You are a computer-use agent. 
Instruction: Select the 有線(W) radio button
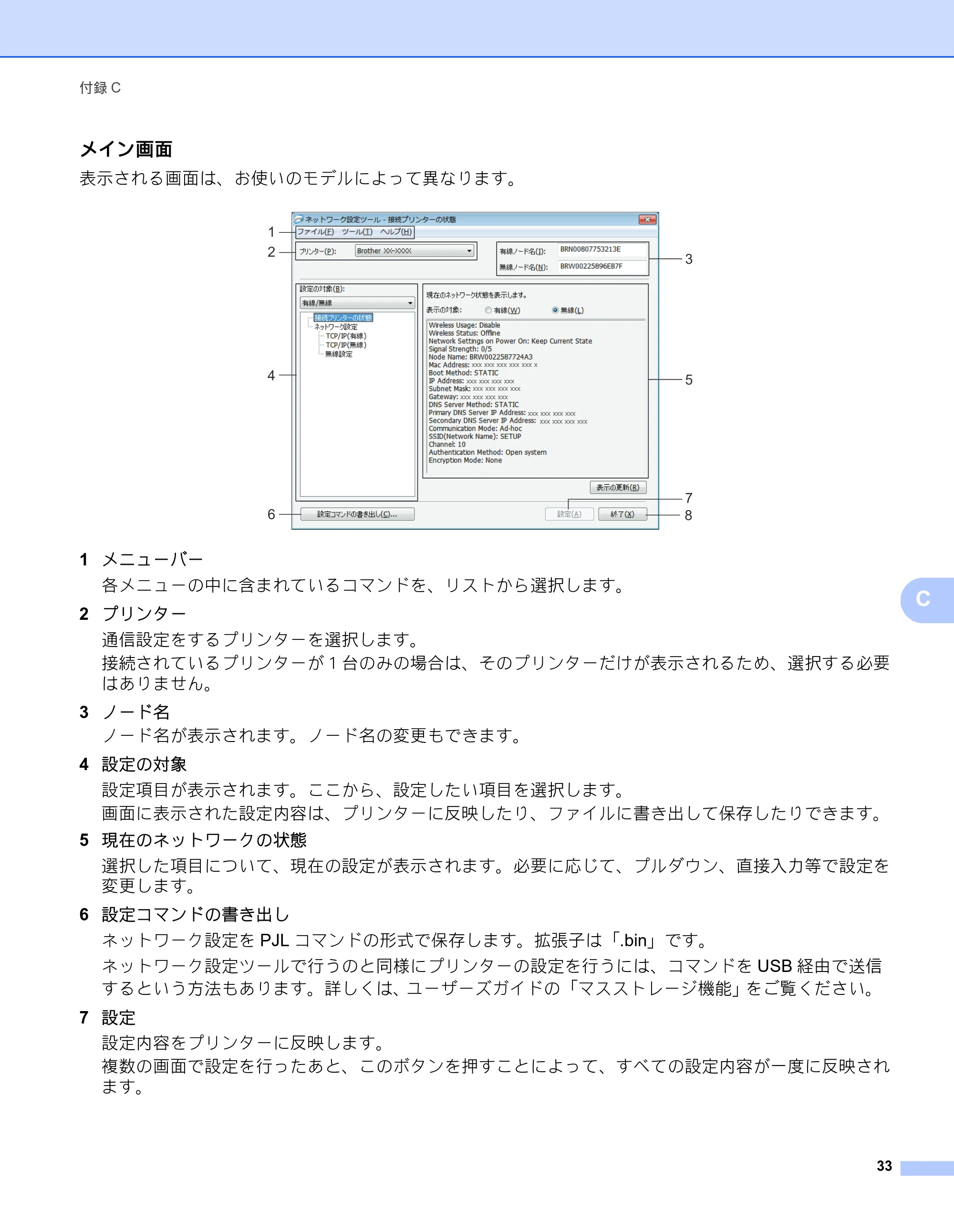pyautogui.click(x=488, y=310)
